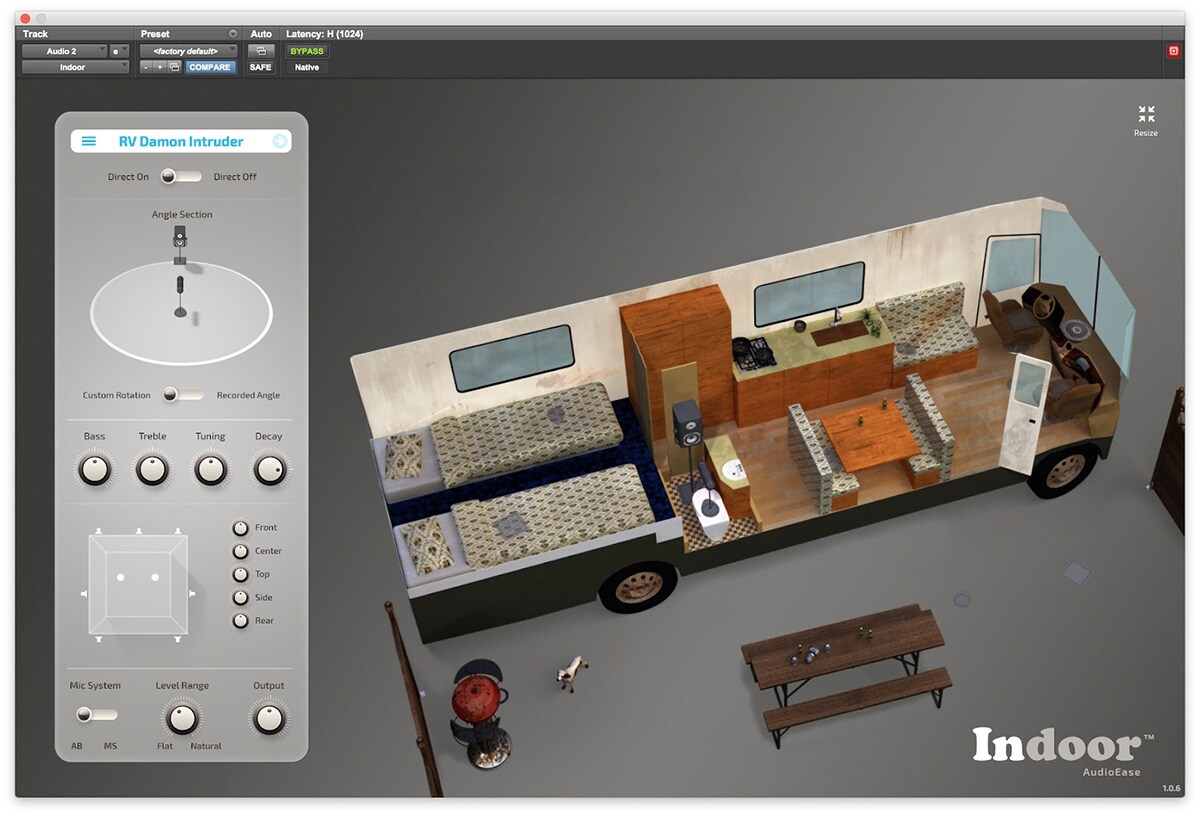Toggle the COMPARE button
The image size is (1200, 816).
[210, 67]
